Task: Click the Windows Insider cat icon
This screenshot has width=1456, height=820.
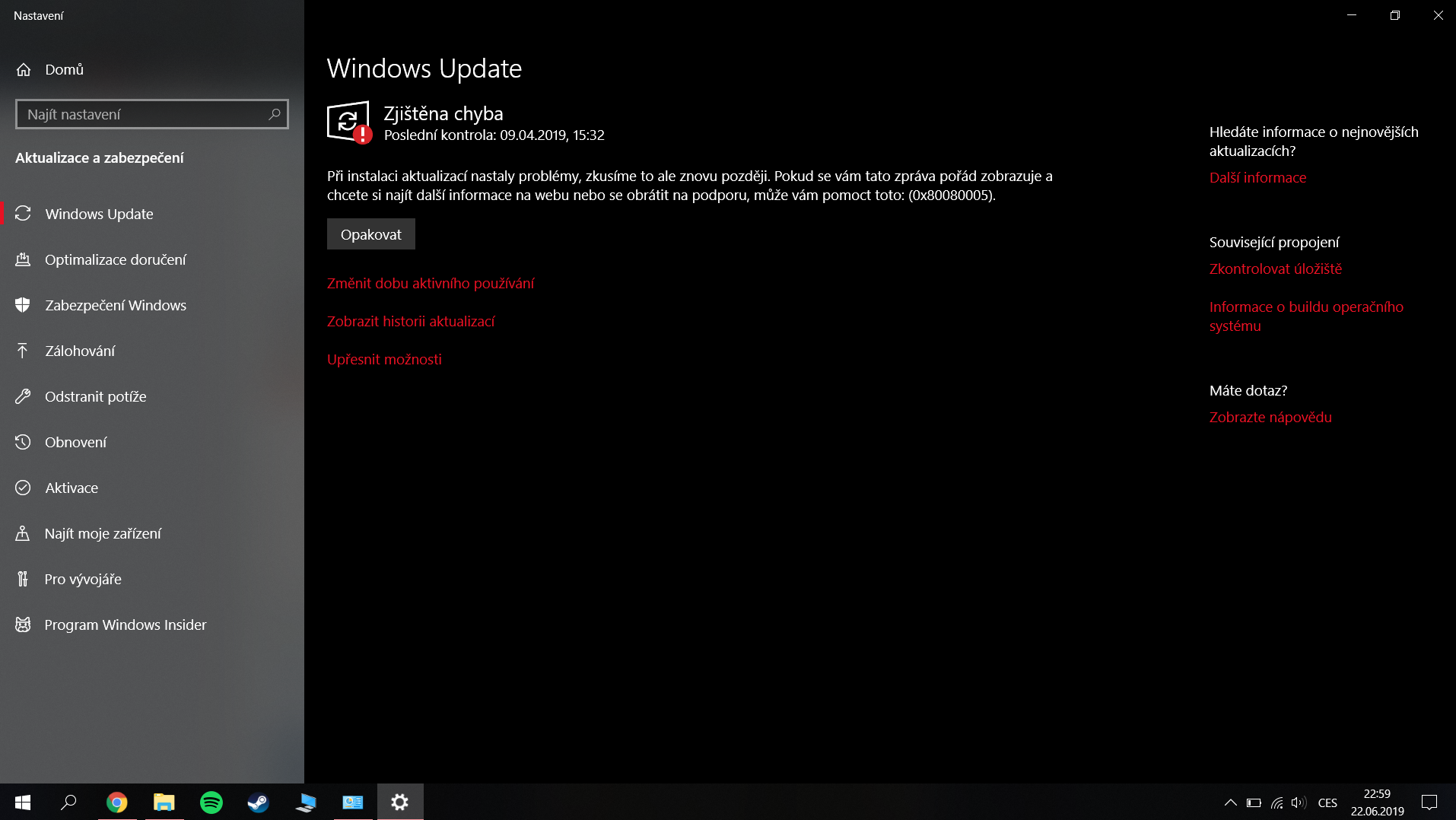Action: pyautogui.click(x=24, y=625)
